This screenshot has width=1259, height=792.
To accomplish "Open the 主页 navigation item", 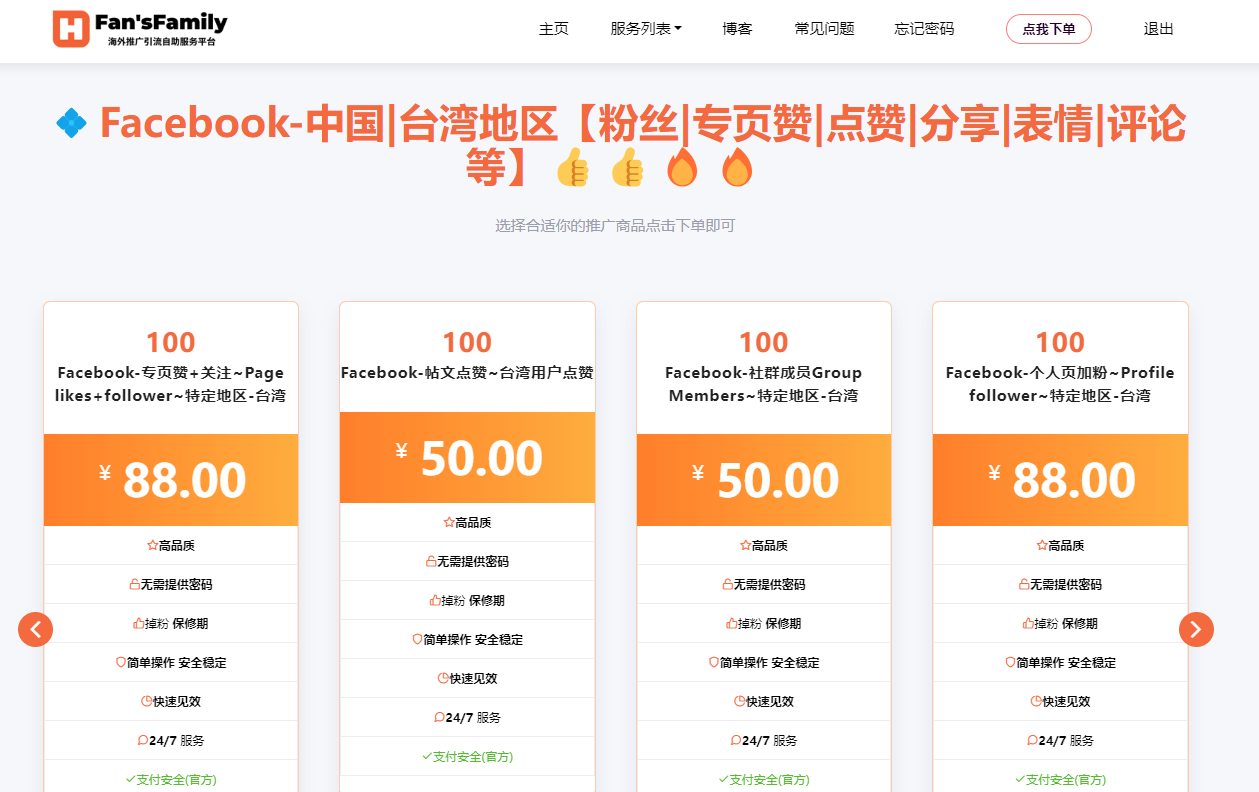I will point(554,29).
